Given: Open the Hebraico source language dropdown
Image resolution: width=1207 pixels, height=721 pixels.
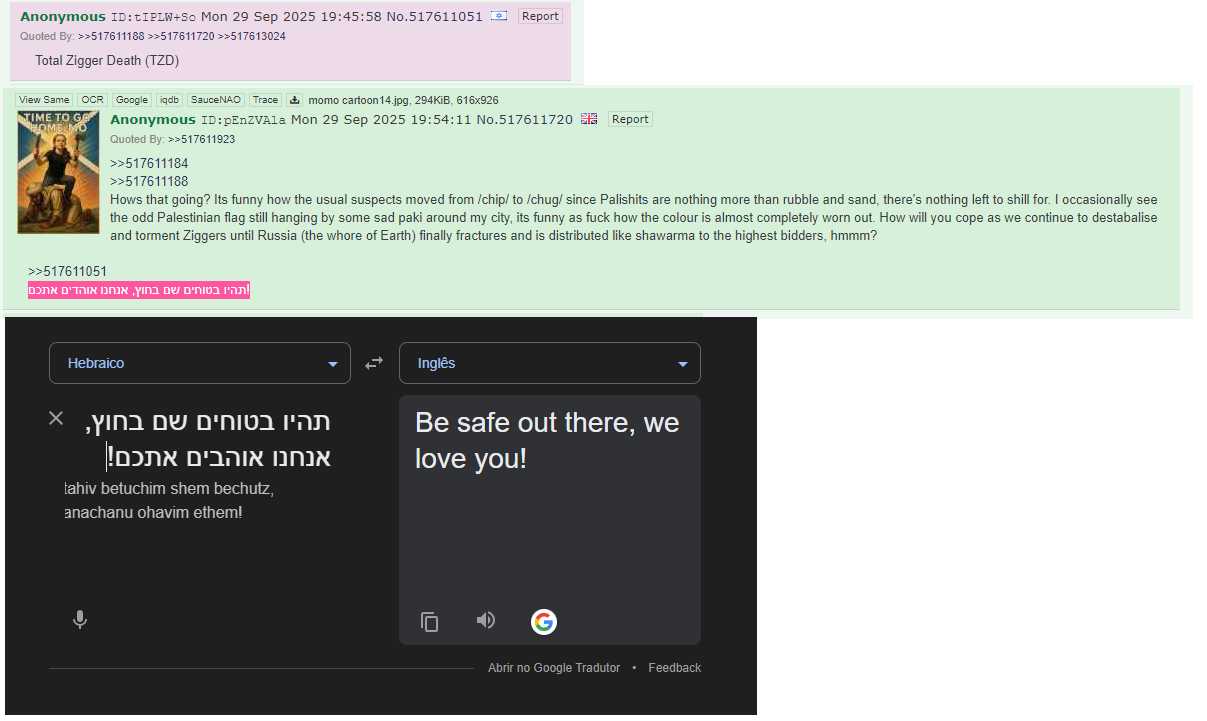Looking at the screenshot, I should pos(200,363).
